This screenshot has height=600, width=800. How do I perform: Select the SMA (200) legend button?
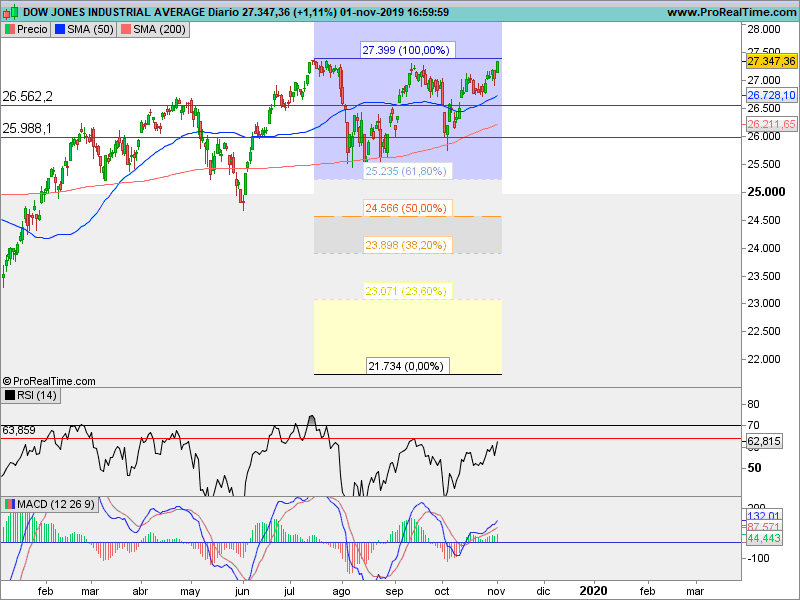(153, 30)
